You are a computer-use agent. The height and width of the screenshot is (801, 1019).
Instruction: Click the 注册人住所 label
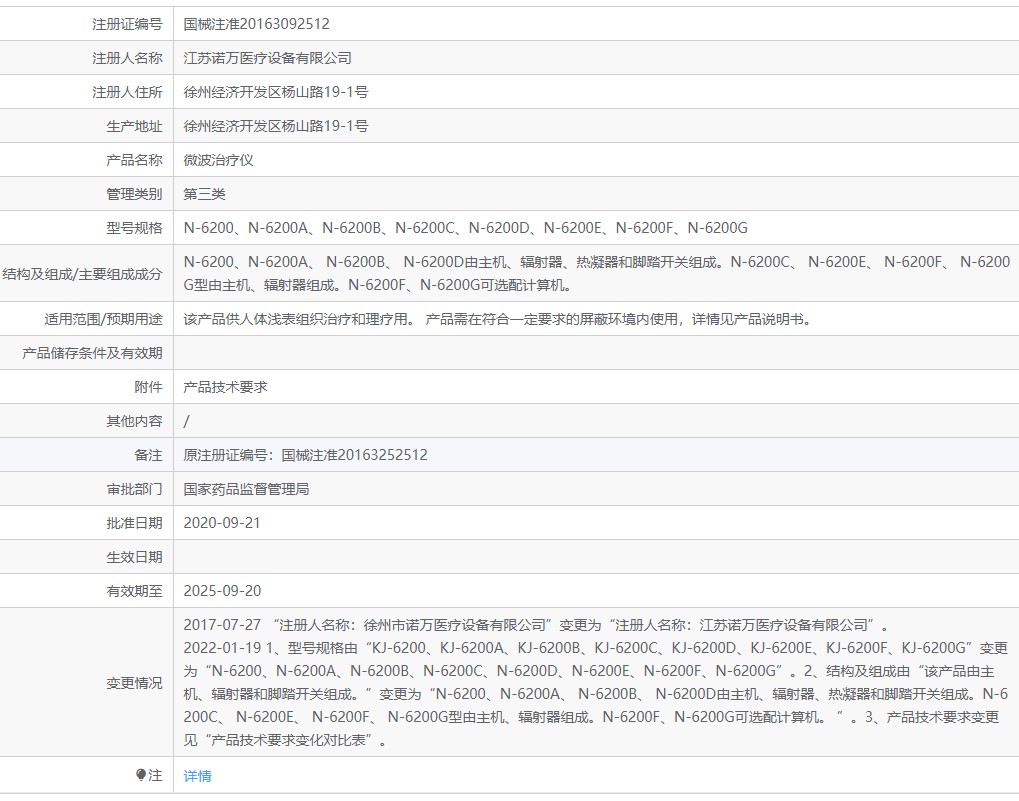[x=127, y=92]
